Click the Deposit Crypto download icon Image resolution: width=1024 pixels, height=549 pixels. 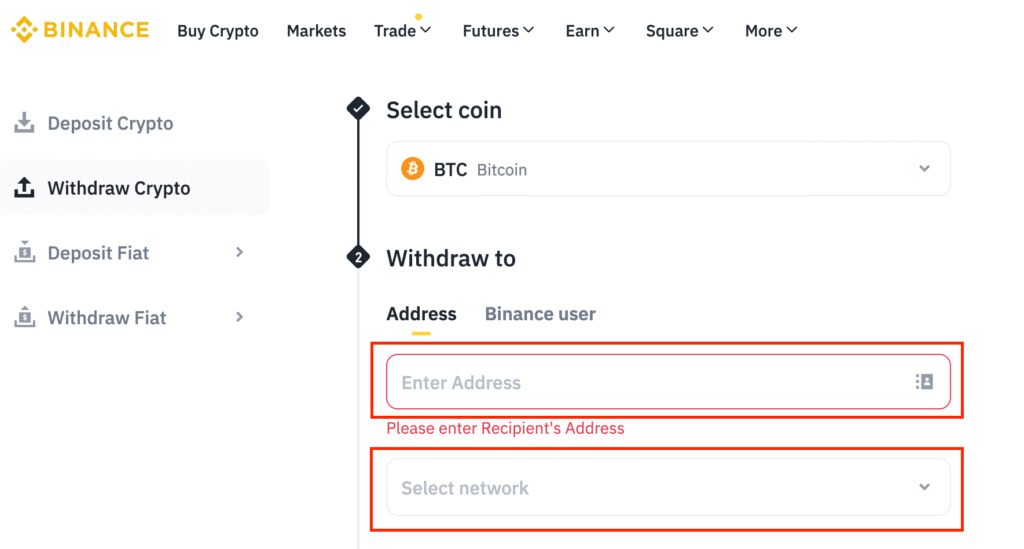point(24,123)
